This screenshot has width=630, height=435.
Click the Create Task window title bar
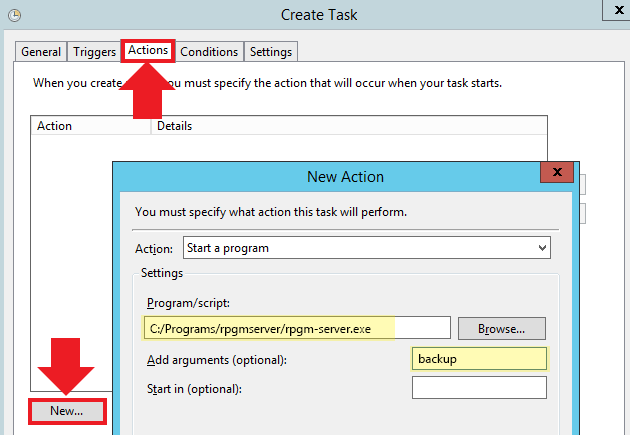click(x=319, y=15)
